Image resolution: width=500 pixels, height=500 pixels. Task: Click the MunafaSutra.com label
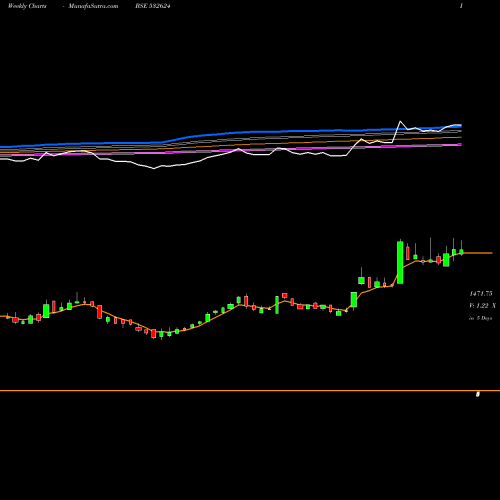click(93, 6)
